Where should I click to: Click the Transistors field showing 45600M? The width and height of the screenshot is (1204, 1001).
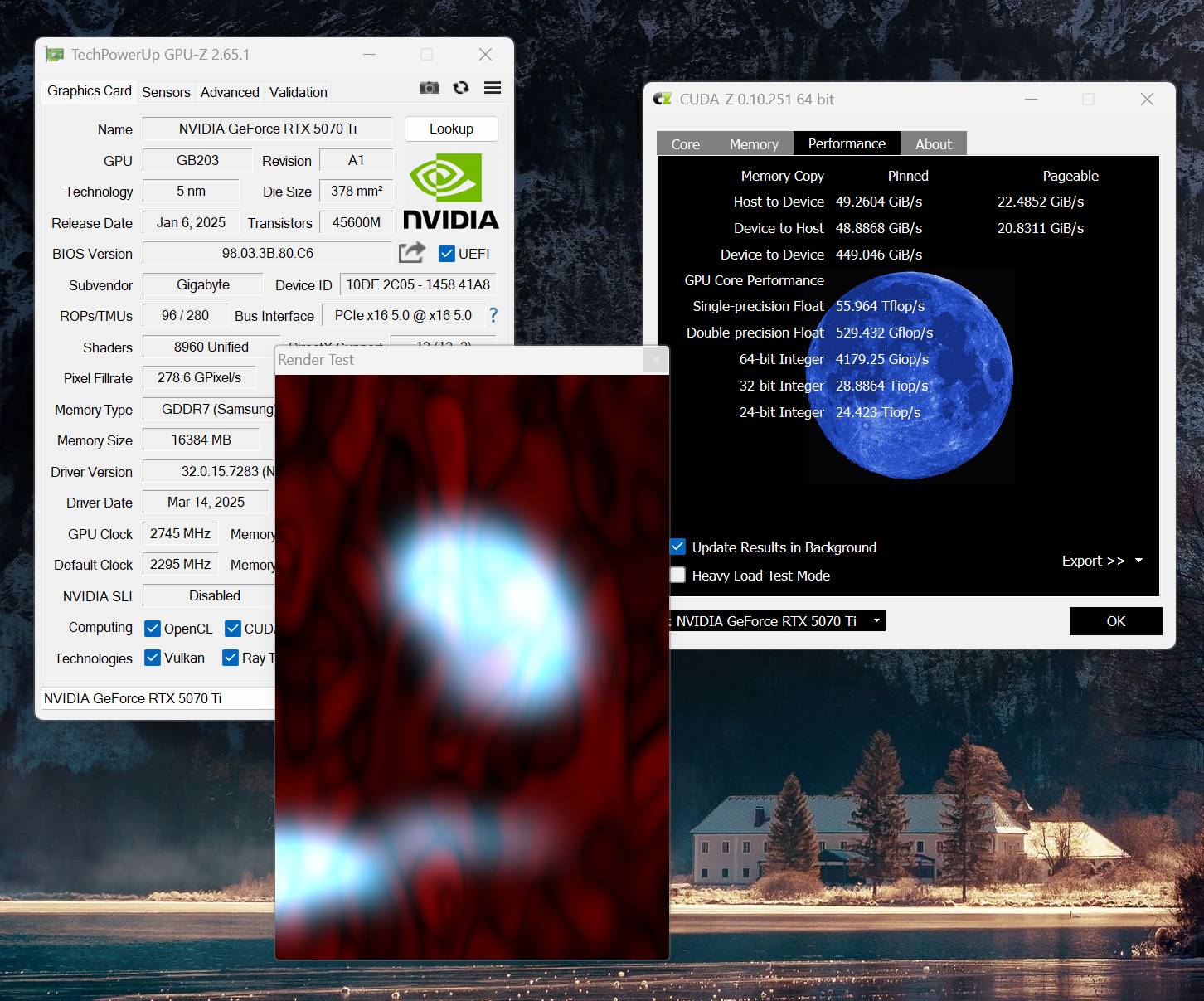[x=357, y=222]
